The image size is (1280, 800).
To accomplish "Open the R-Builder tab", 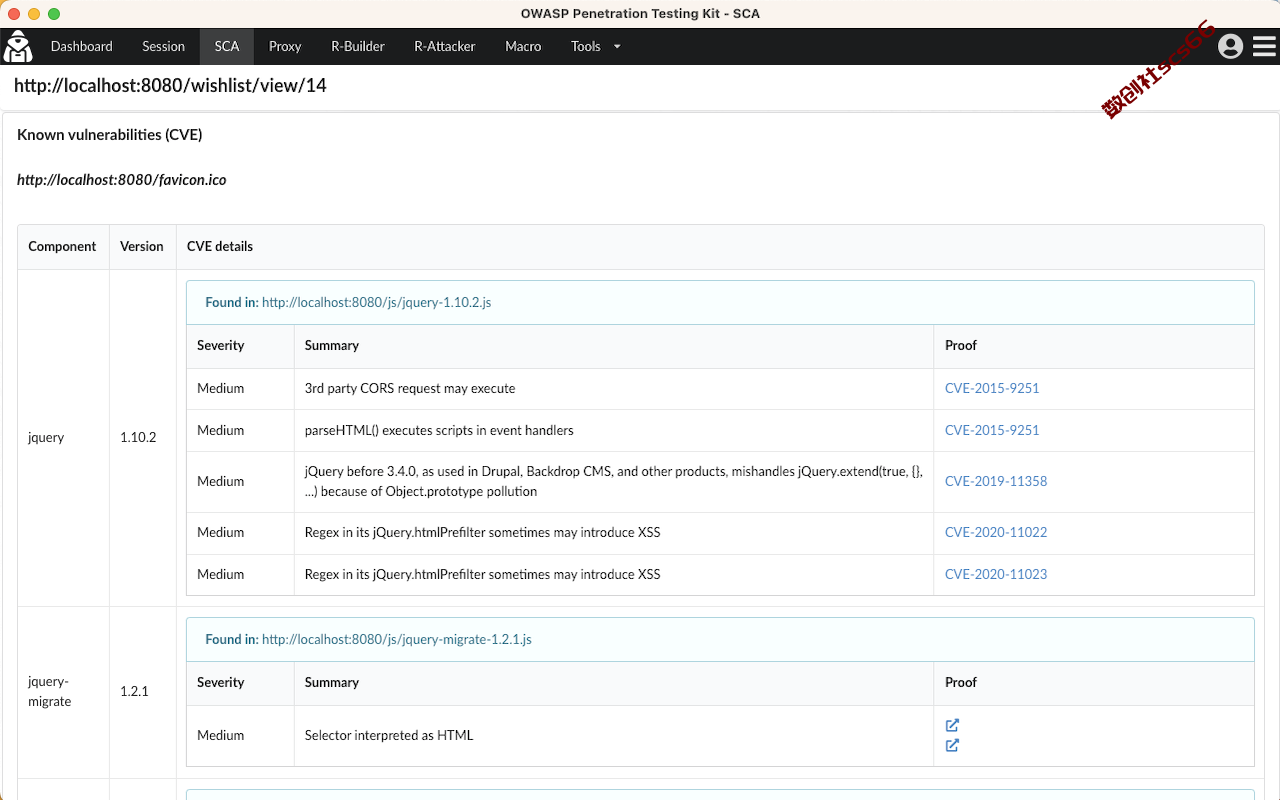I will click(x=358, y=46).
